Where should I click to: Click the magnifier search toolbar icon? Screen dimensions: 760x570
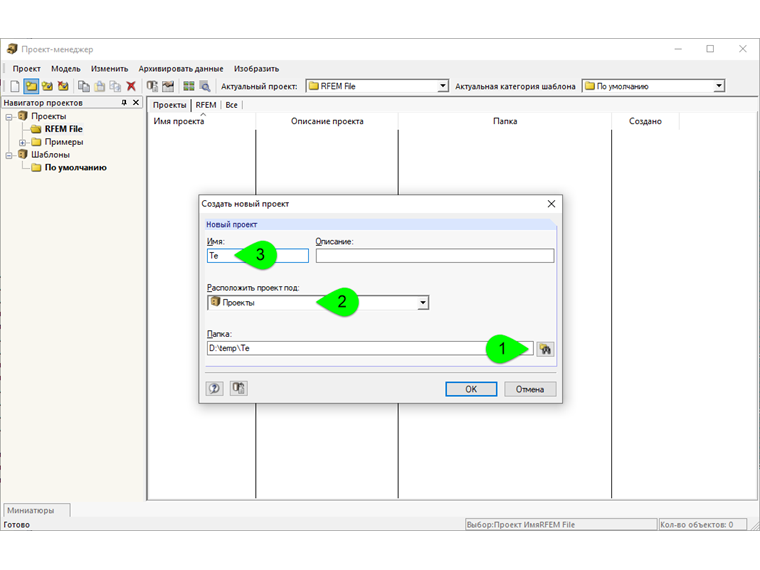tap(205, 86)
